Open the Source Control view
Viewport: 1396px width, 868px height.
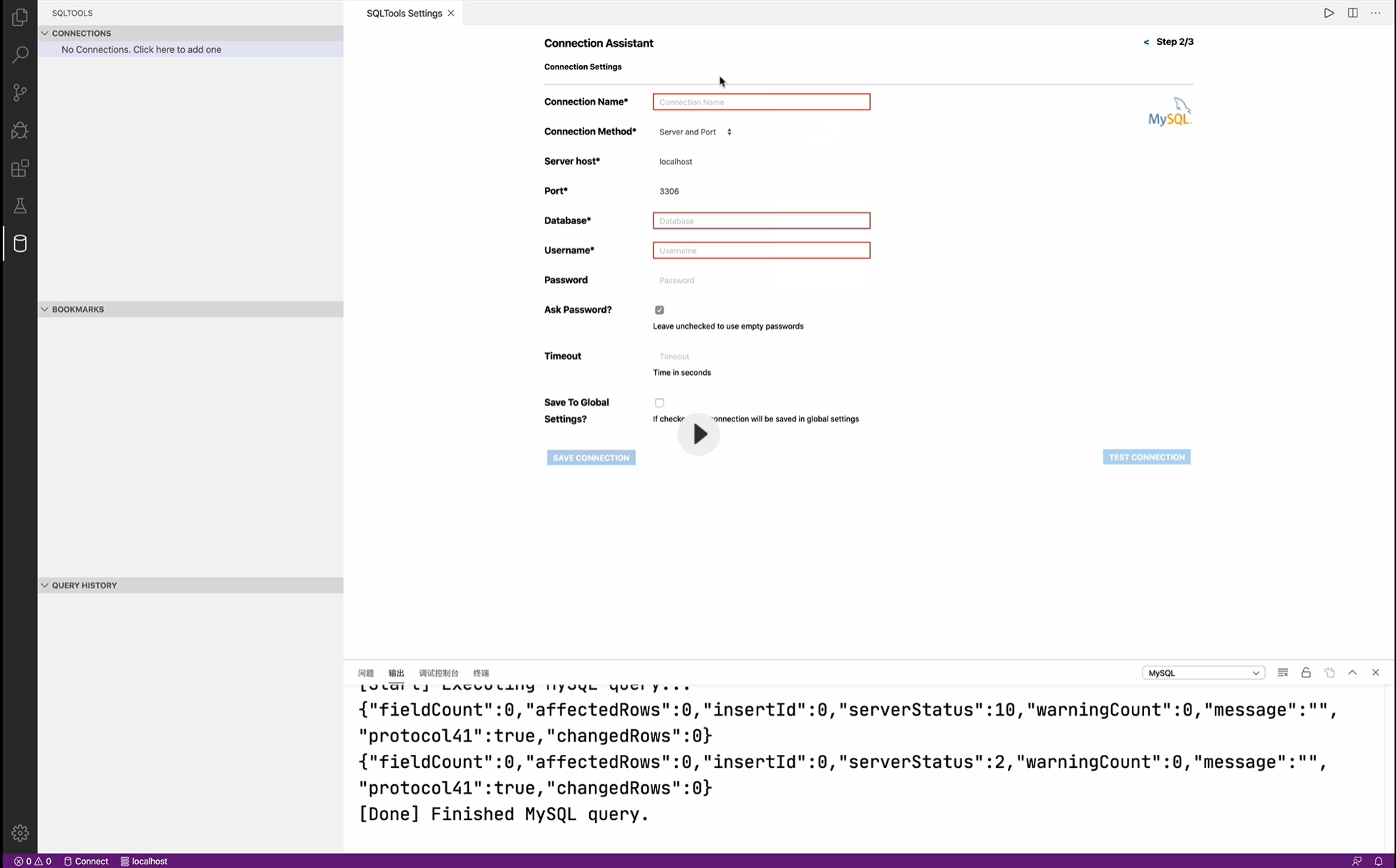(x=20, y=92)
